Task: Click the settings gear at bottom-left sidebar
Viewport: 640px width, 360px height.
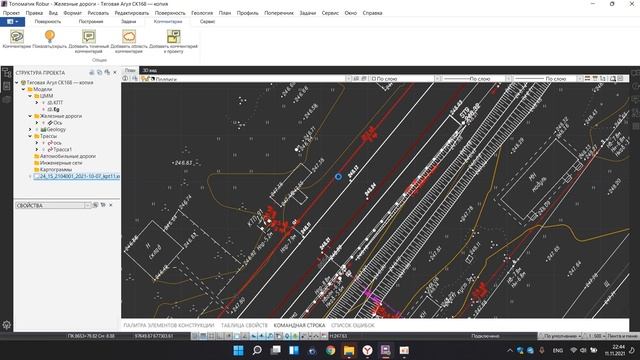Action: [x=7, y=325]
